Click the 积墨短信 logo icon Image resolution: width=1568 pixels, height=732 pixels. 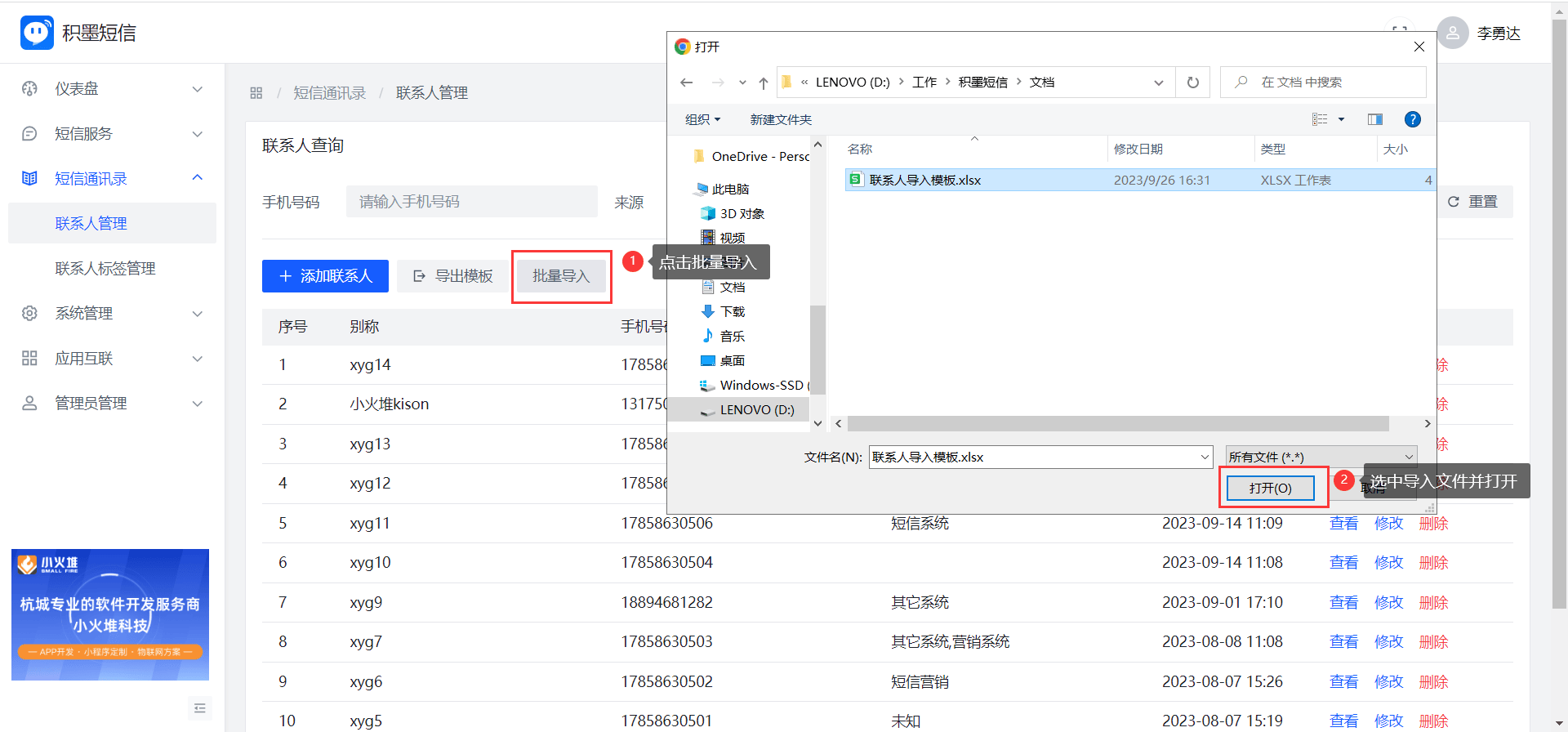point(37,33)
